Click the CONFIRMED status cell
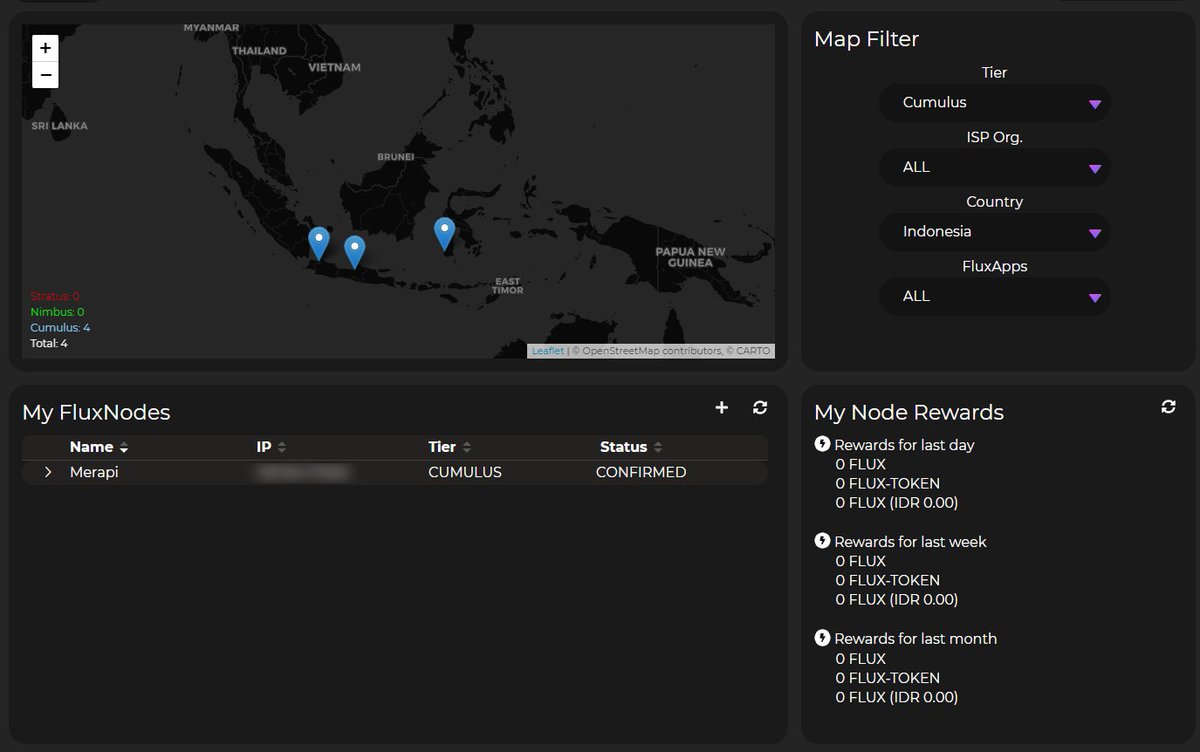Screen dimensions: 1200x752 click(x=641, y=472)
